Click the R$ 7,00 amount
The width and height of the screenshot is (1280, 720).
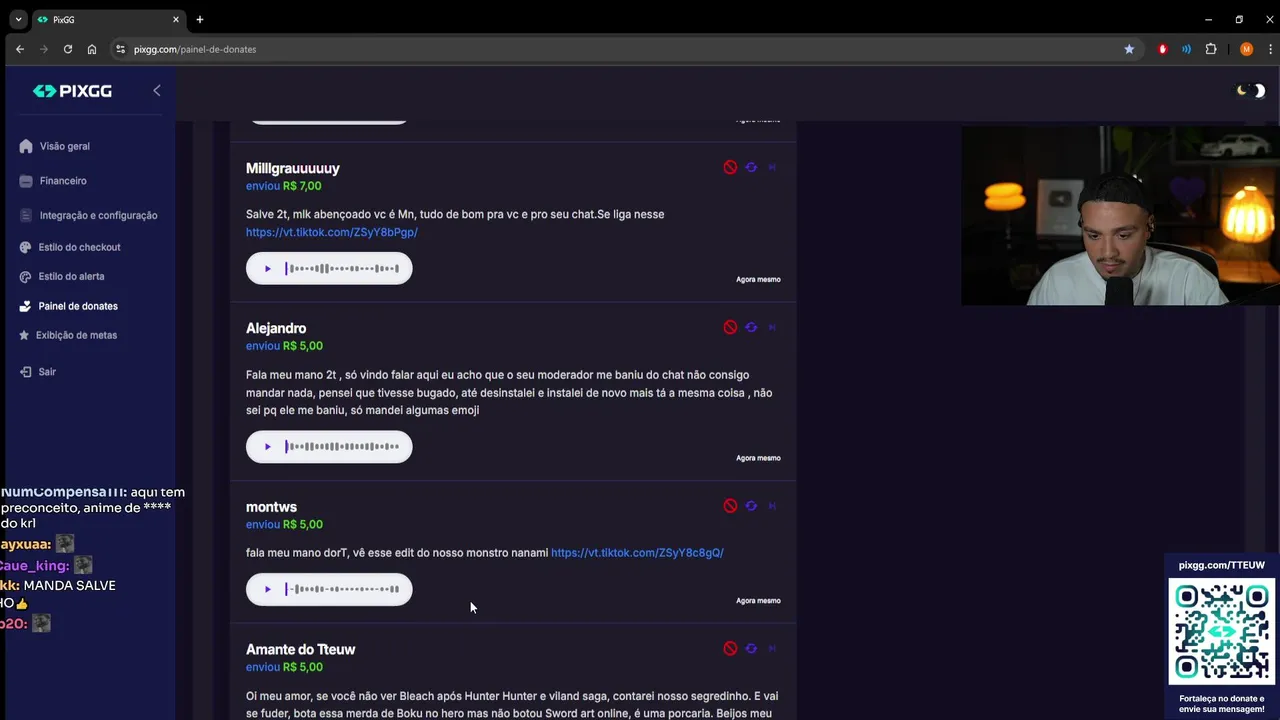302,186
